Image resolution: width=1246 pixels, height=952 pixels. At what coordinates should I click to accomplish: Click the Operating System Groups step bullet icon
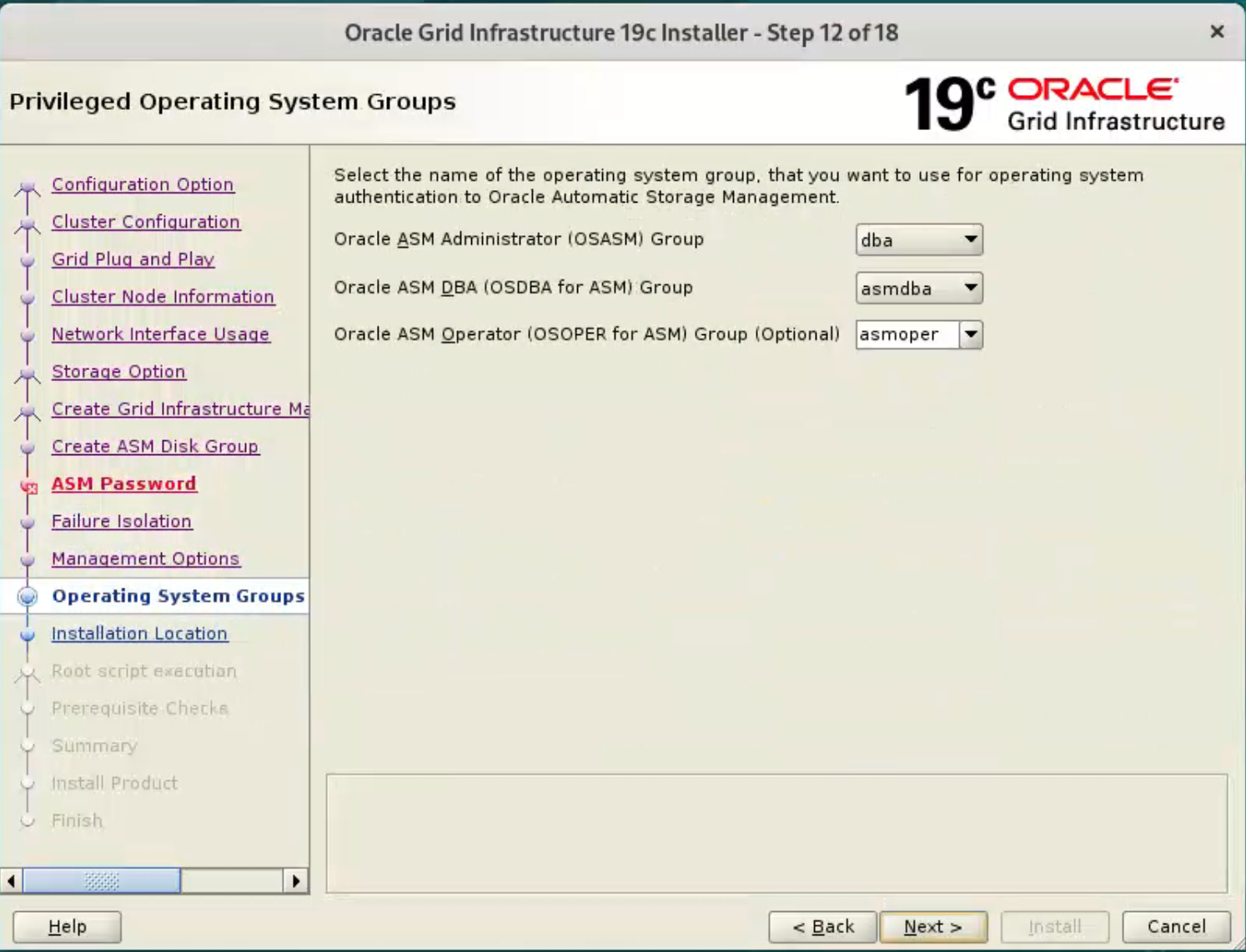pyautogui.click(x=28, y=597)
